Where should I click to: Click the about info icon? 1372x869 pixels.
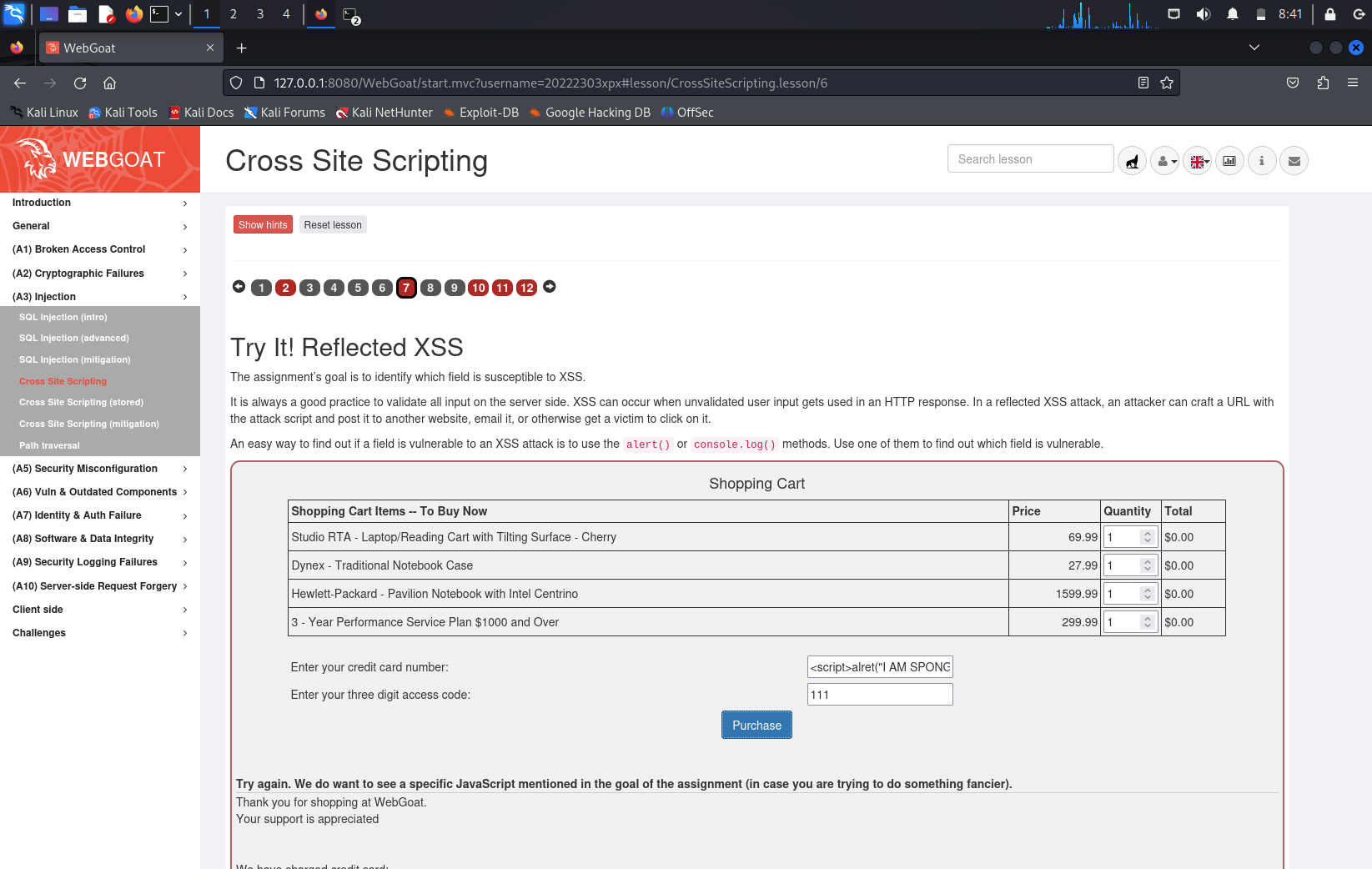click(1262, 161)
